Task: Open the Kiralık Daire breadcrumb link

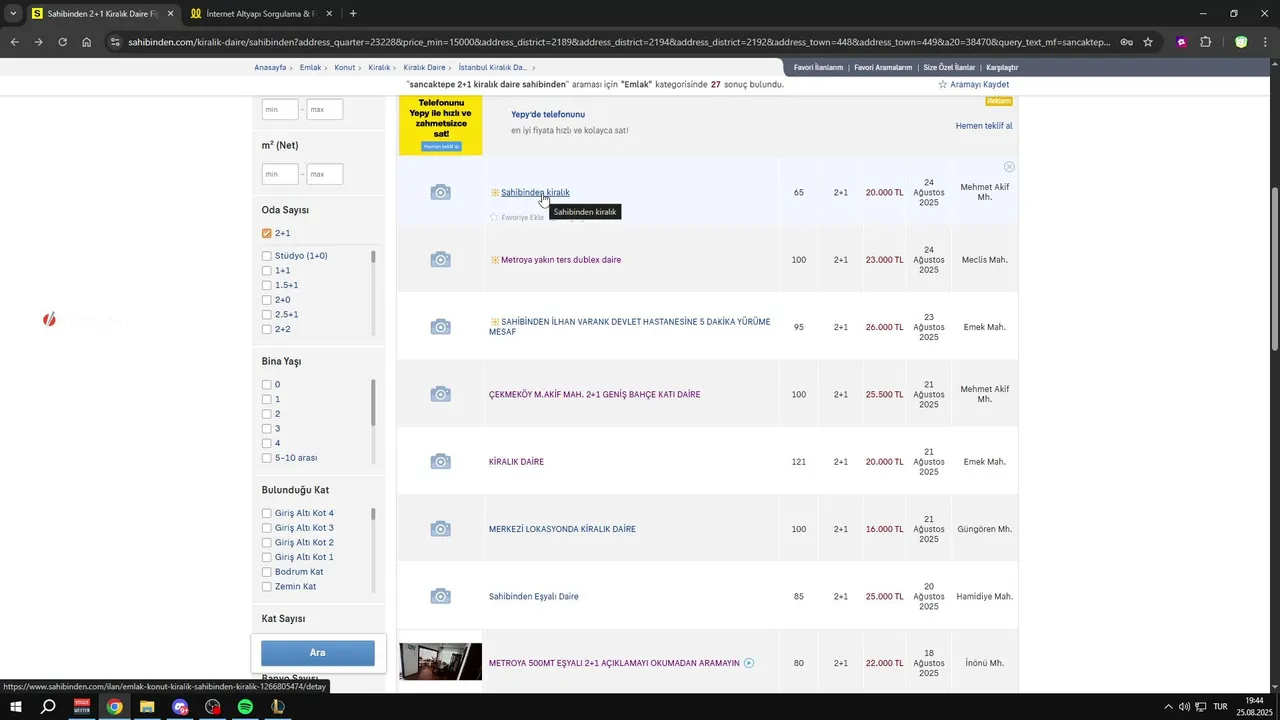Action: click(x=424, y=67)
